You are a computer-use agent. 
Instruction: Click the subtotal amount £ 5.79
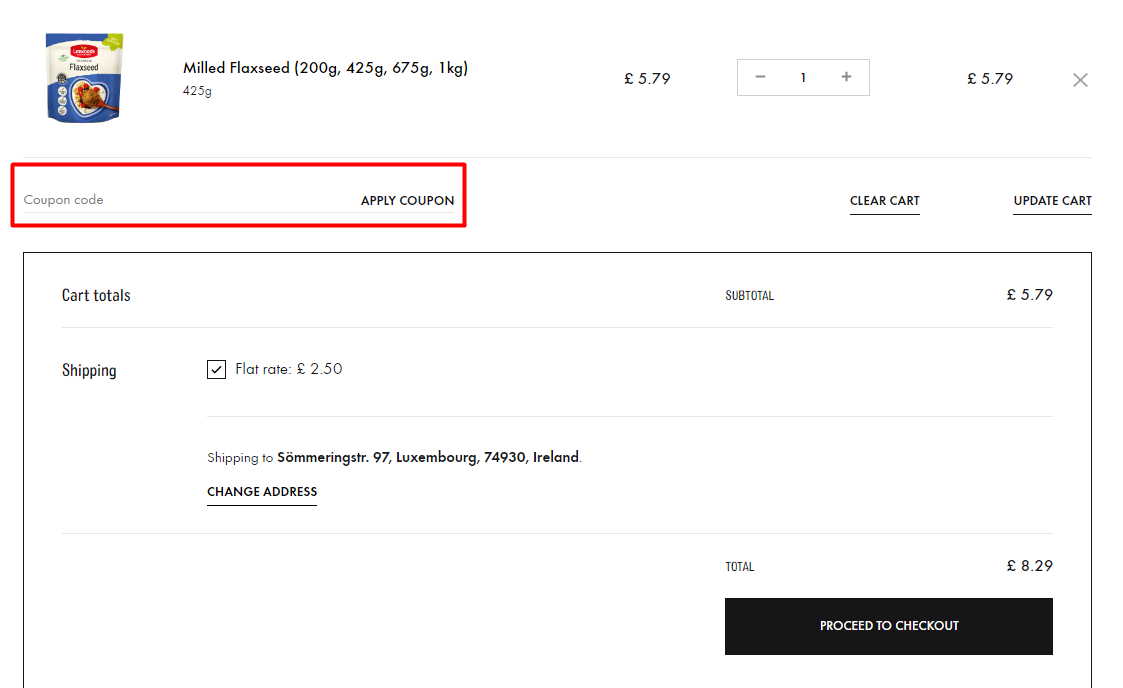coord(1029,295)
